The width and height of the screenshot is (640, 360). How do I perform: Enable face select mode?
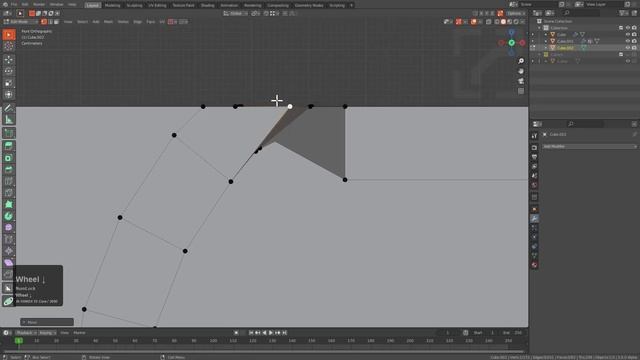pyautogui.click(x=56, y=22)
